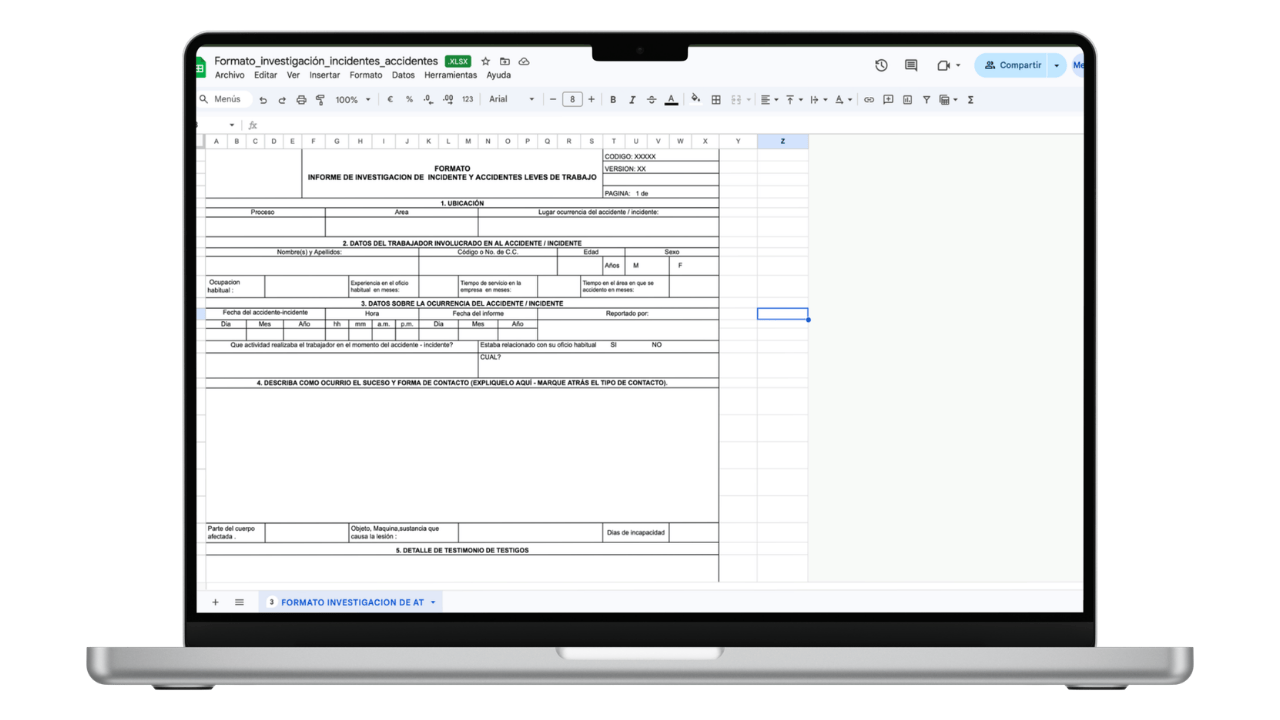
Task: Click the Print icon
Action: (301, 99)
